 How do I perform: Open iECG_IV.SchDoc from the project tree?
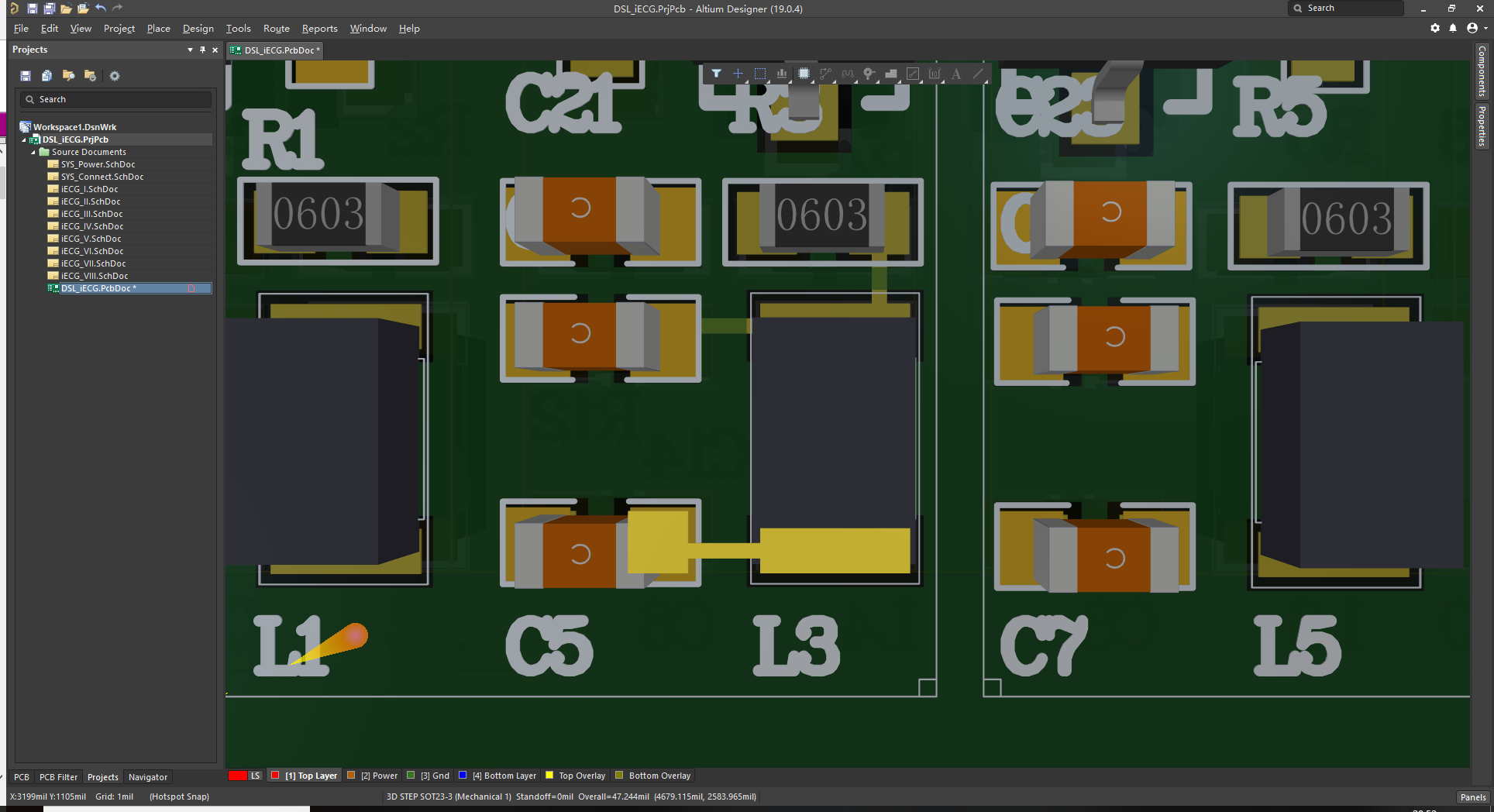click(91, 226)
